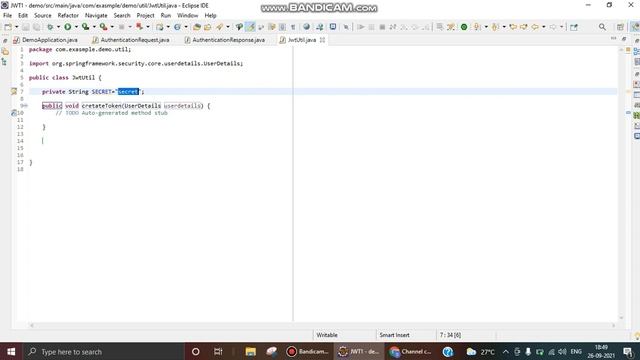Click the Coverage run icon
Viewport: 640px width, 360px height.
(85, 27)
